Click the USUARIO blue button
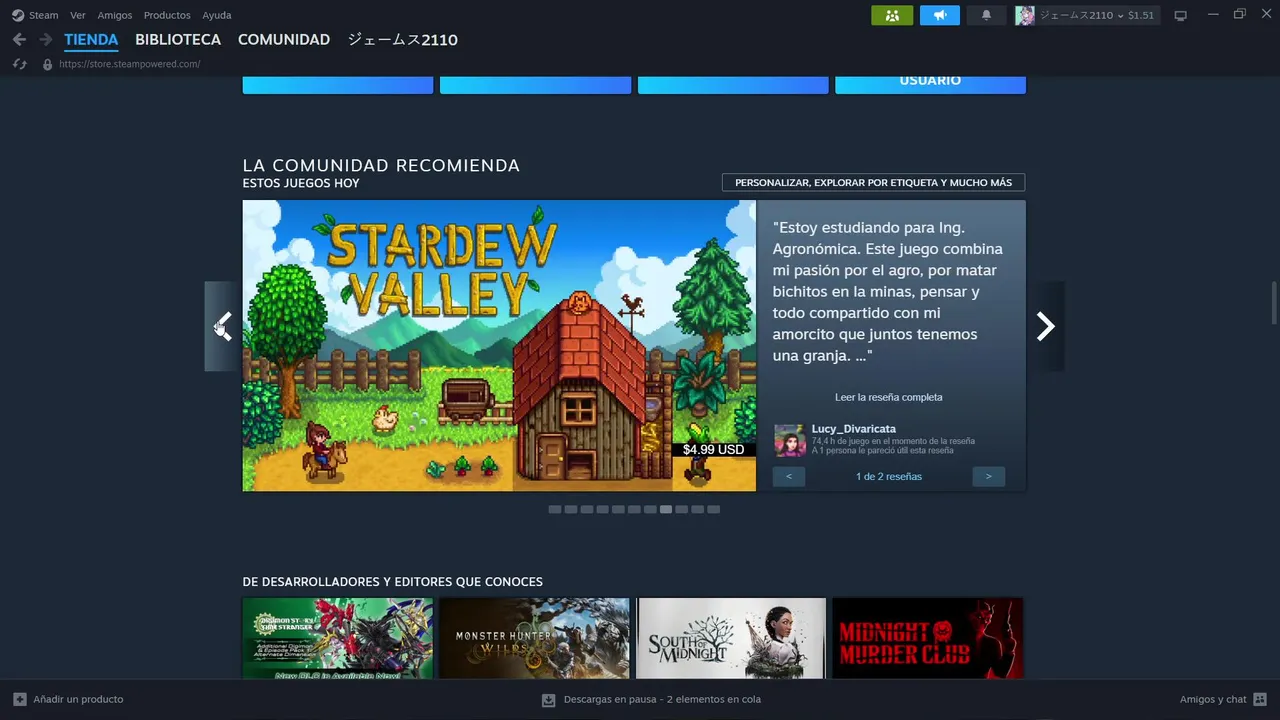 [x=930, y=84]
